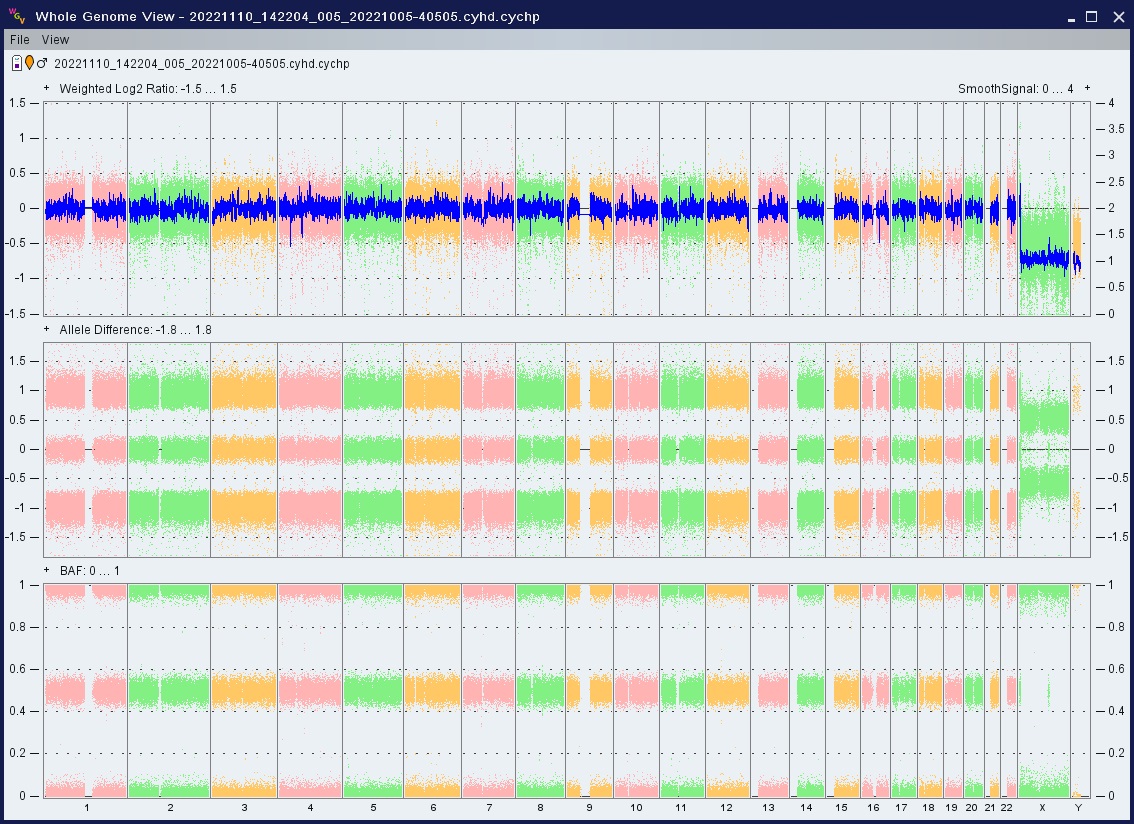Expand Allele Difference plus sign
The image size is (1134, 824).
point(47,329)
